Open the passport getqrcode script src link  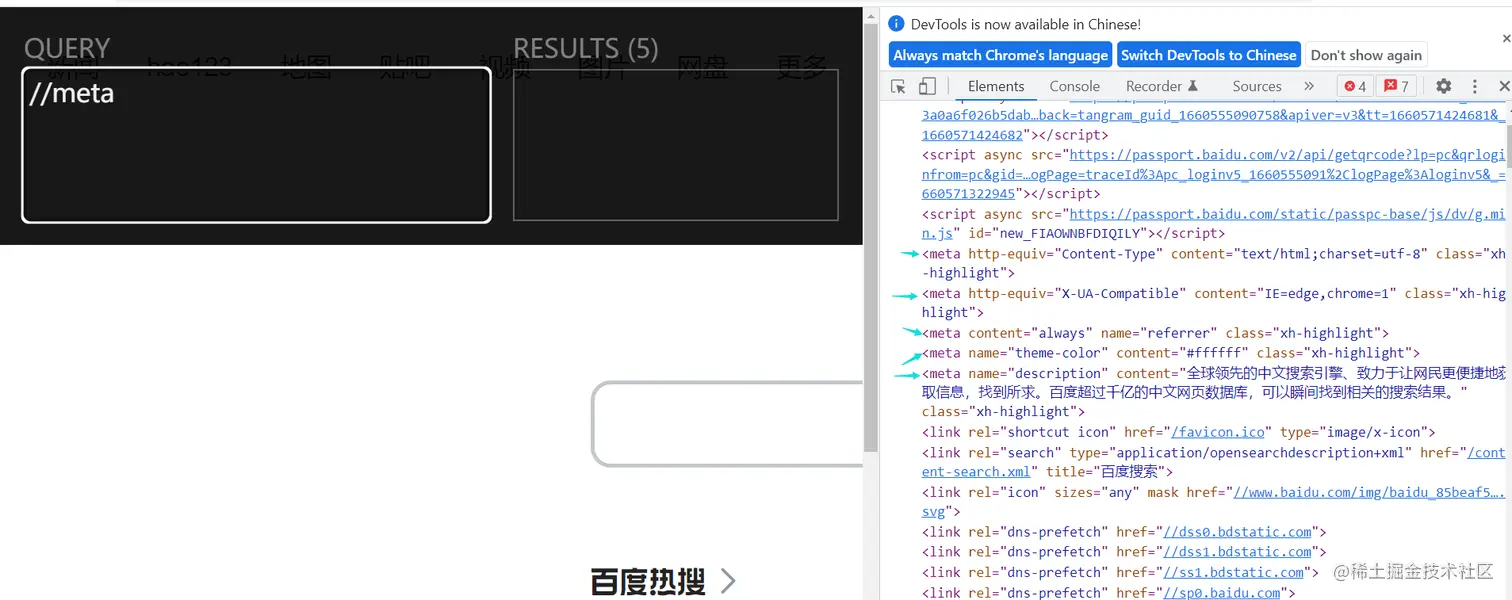[1212, 174]
